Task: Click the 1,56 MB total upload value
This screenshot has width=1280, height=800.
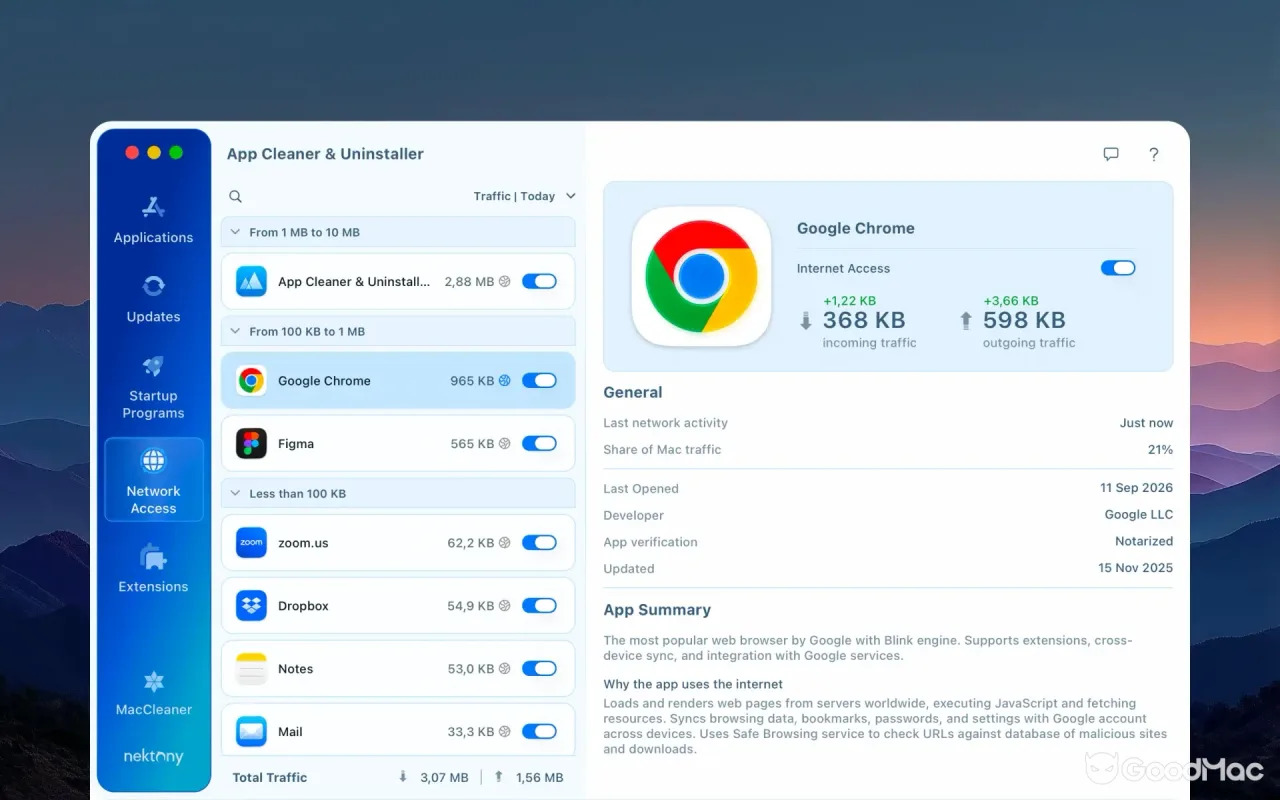Action: (539, 777)
